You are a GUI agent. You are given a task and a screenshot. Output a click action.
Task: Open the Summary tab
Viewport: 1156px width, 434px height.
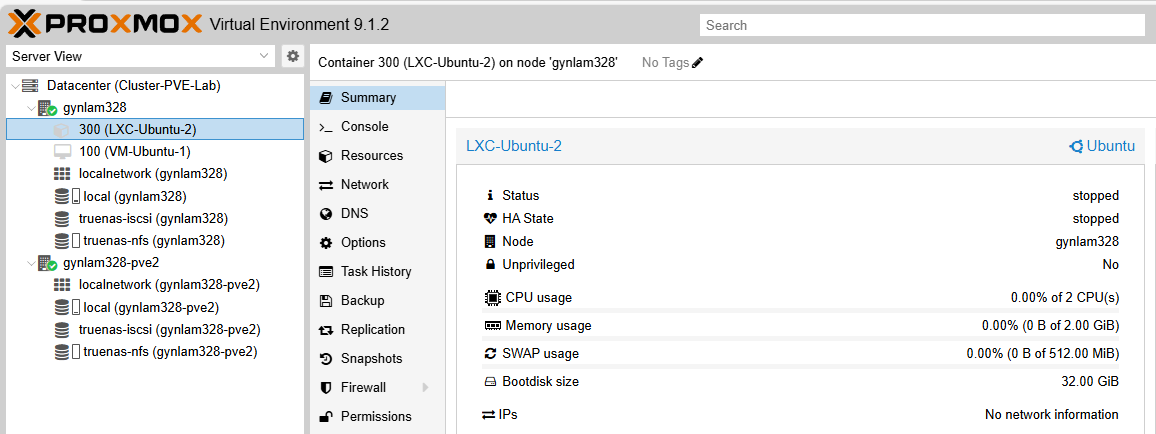point(377,97)
